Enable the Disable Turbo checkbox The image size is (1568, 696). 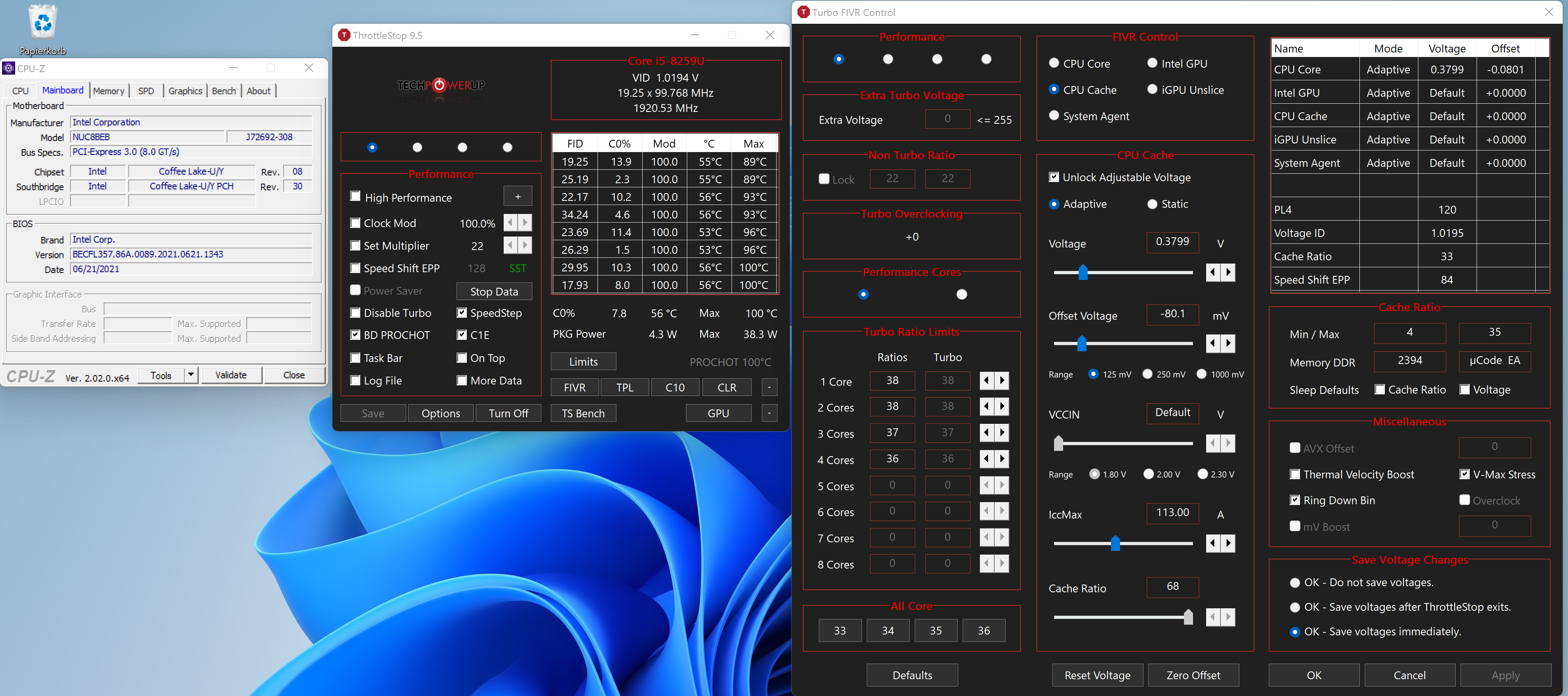pyautogui.click(x=355, y=313)
